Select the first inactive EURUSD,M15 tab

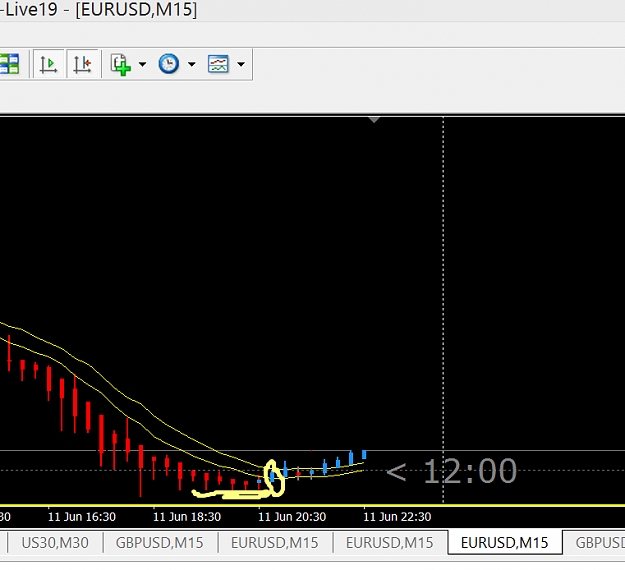point(275,542)
